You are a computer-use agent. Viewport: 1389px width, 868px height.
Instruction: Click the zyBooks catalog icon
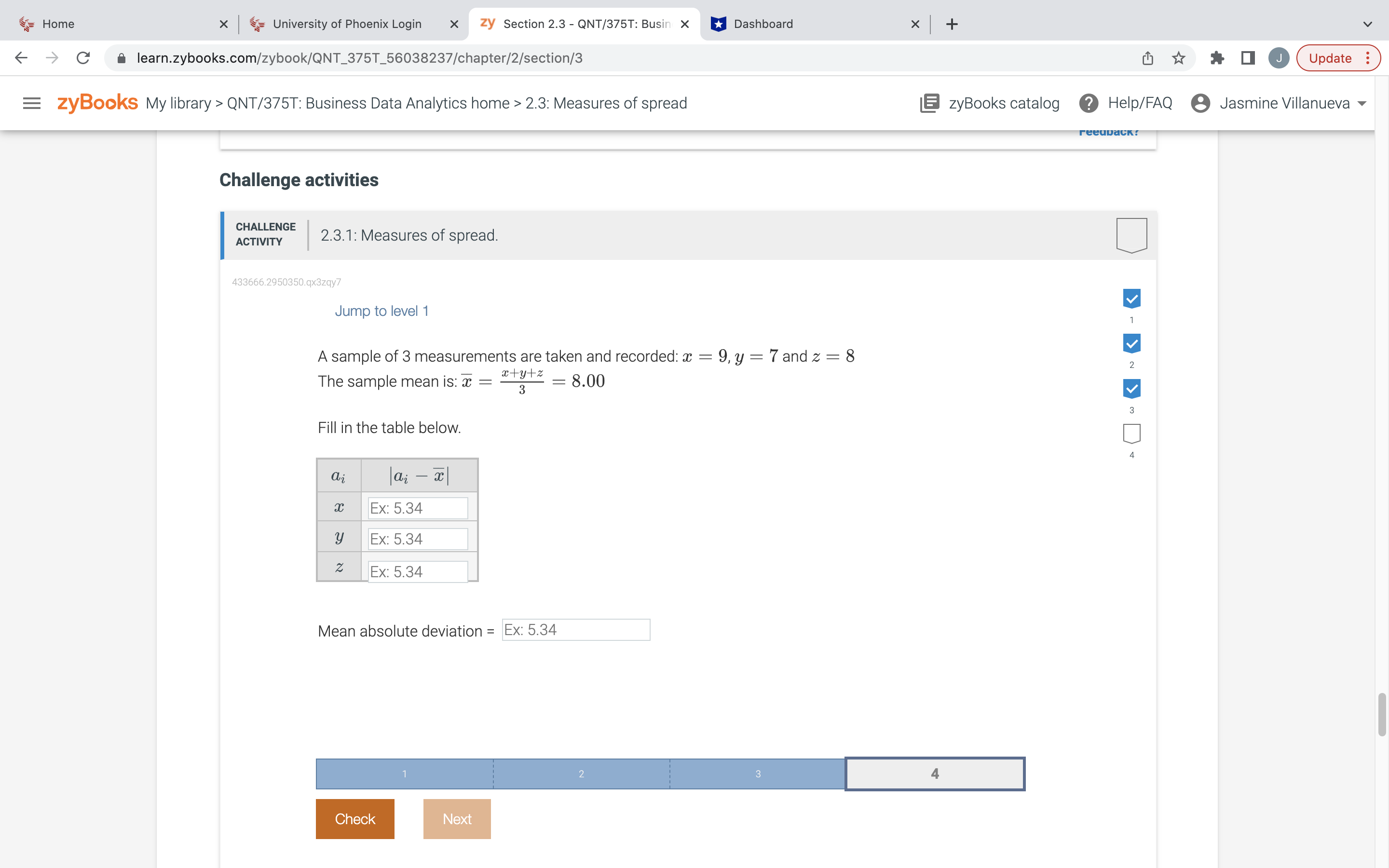click(929, 103)
